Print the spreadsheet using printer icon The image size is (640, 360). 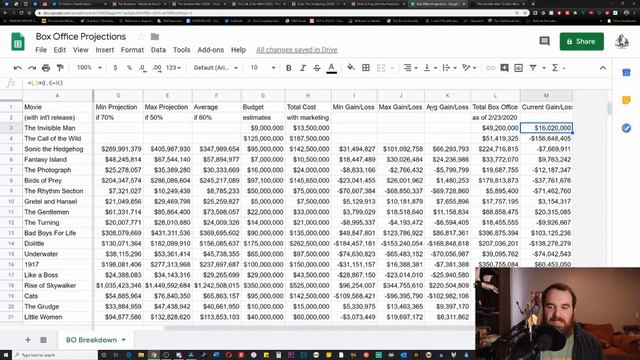point(46,68)
